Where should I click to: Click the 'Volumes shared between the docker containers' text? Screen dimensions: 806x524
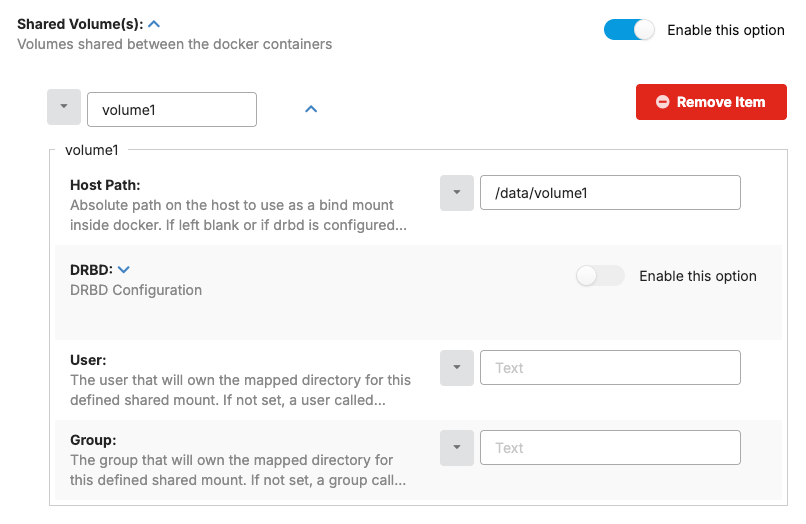[175, 44]
